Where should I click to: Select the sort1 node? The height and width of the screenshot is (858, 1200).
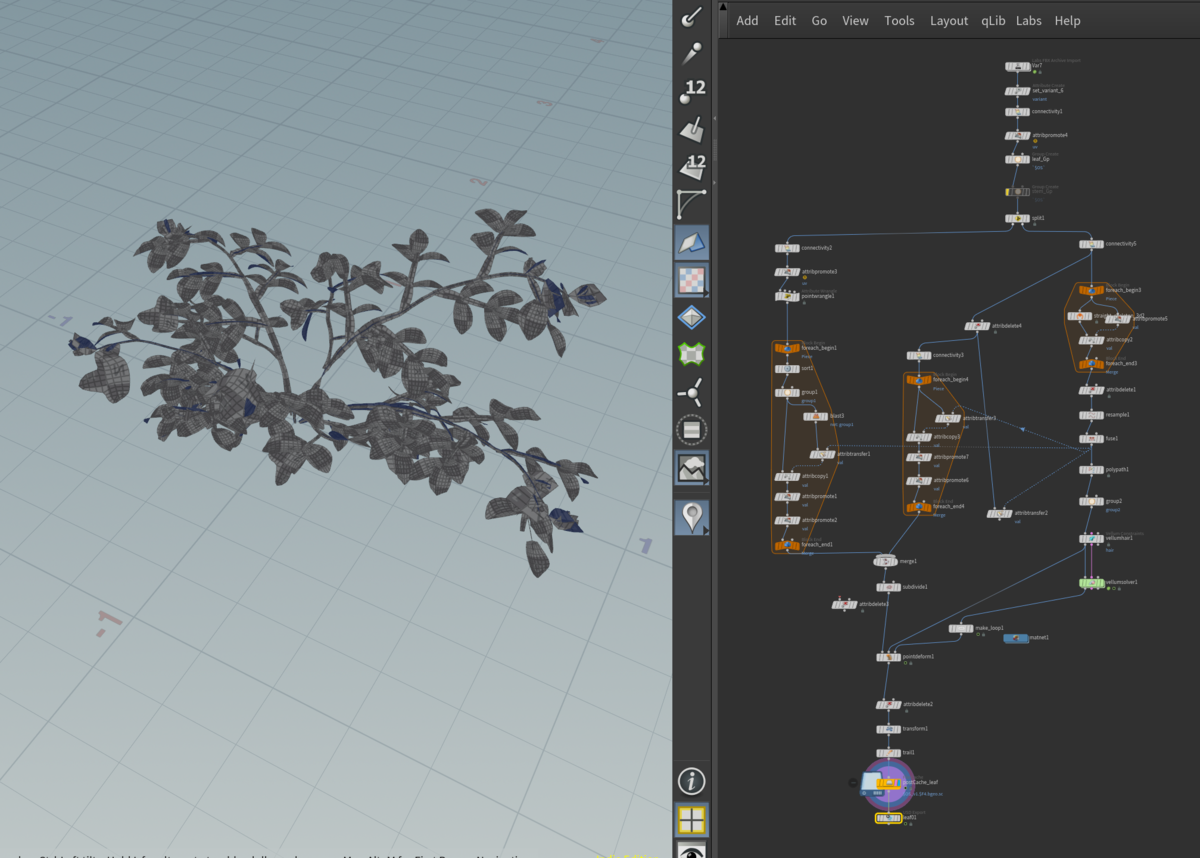[x=787, y=369]
